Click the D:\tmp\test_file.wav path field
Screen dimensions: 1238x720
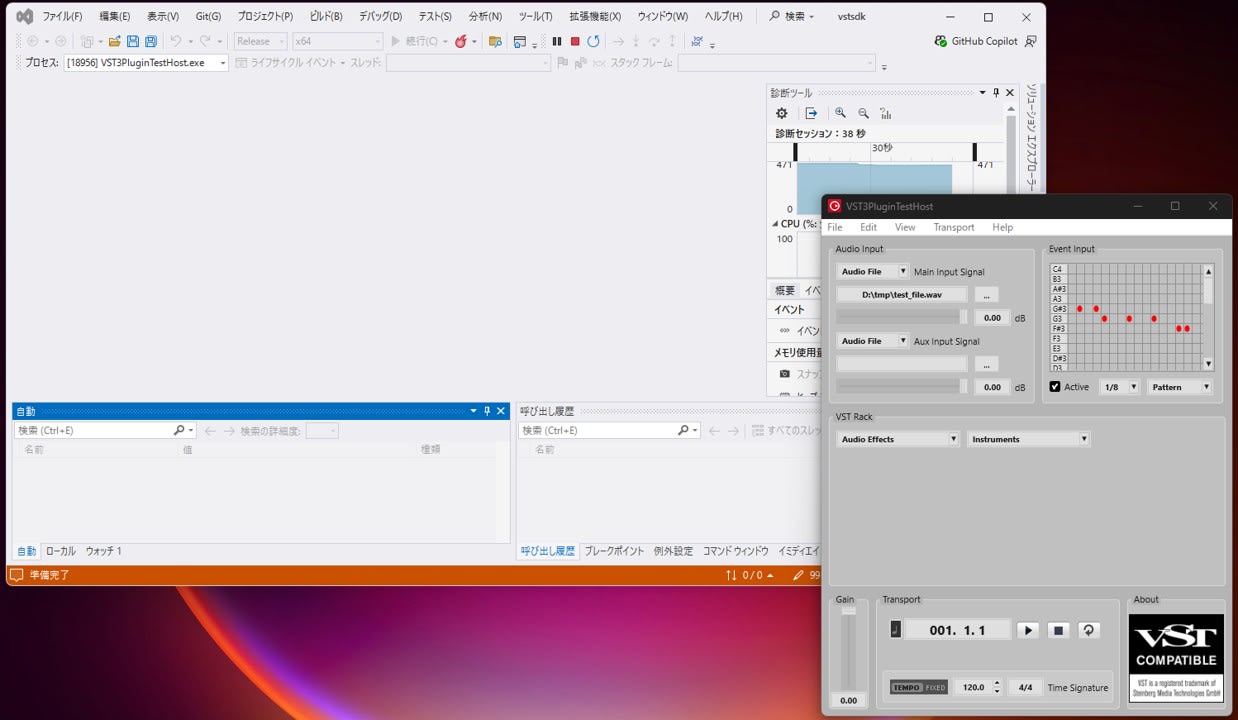(900, 294)
